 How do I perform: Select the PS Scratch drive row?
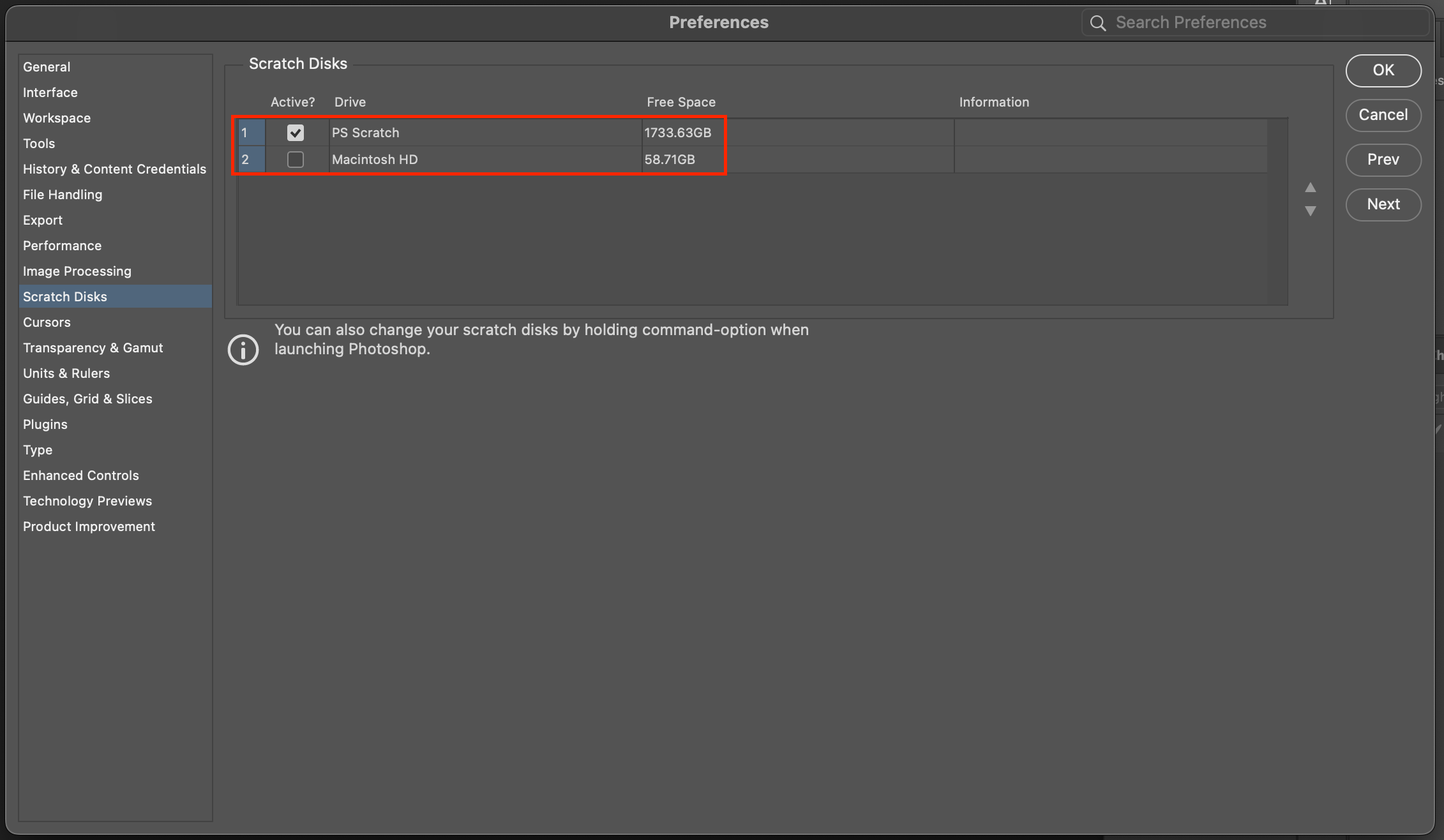point(365,133)
